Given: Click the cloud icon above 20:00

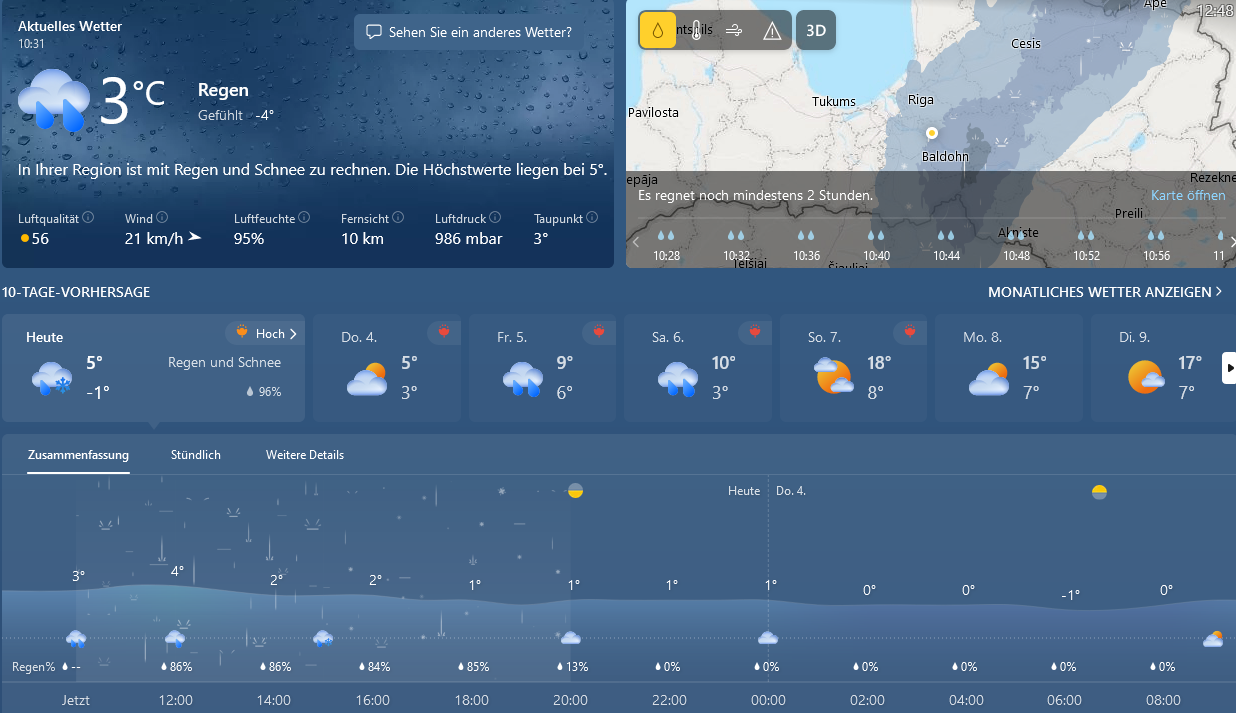Looking at the screenshot, I should [x=570, y=638].
